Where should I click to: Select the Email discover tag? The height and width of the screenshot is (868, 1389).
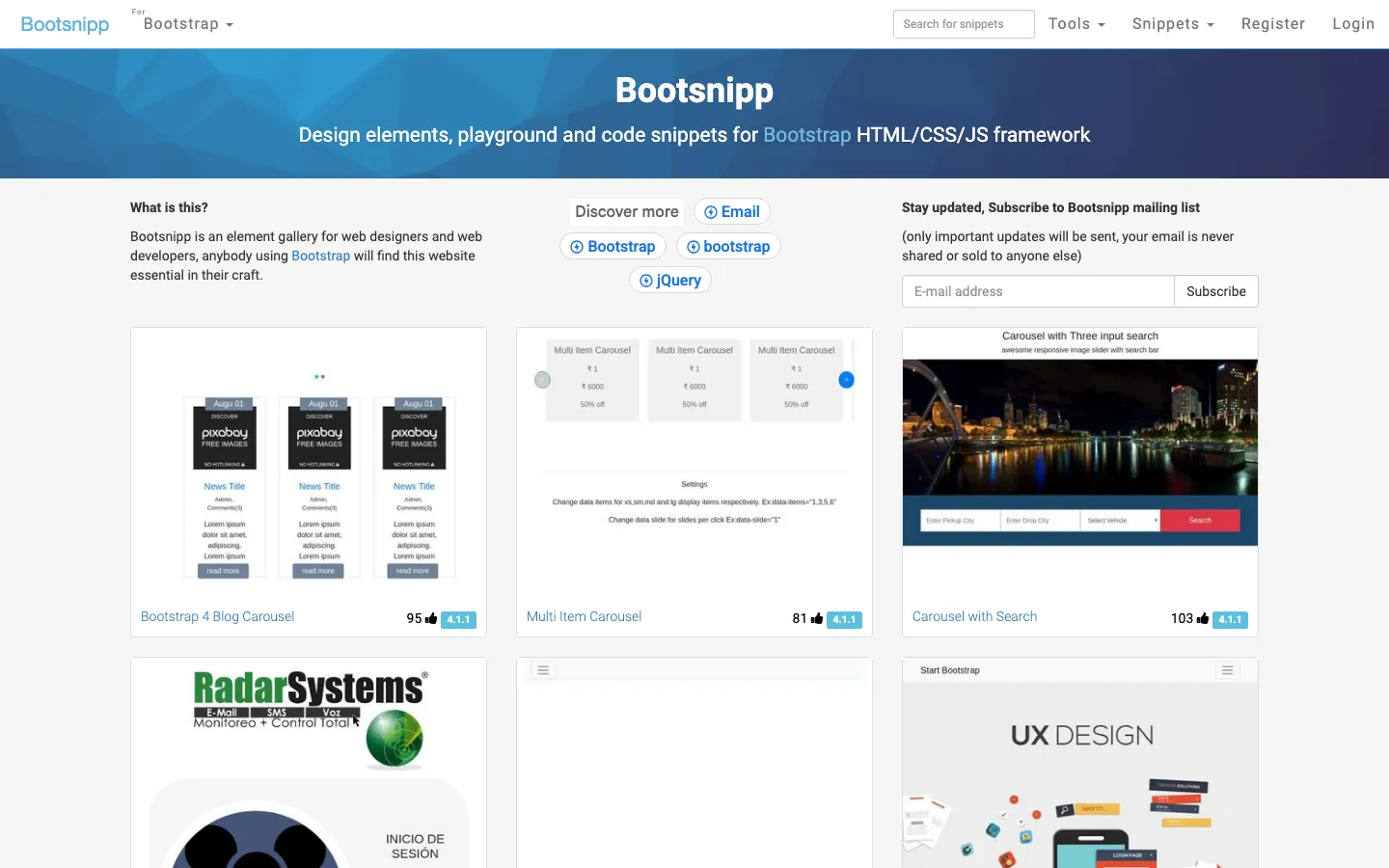pyautogui.click(x=732, y=212)
